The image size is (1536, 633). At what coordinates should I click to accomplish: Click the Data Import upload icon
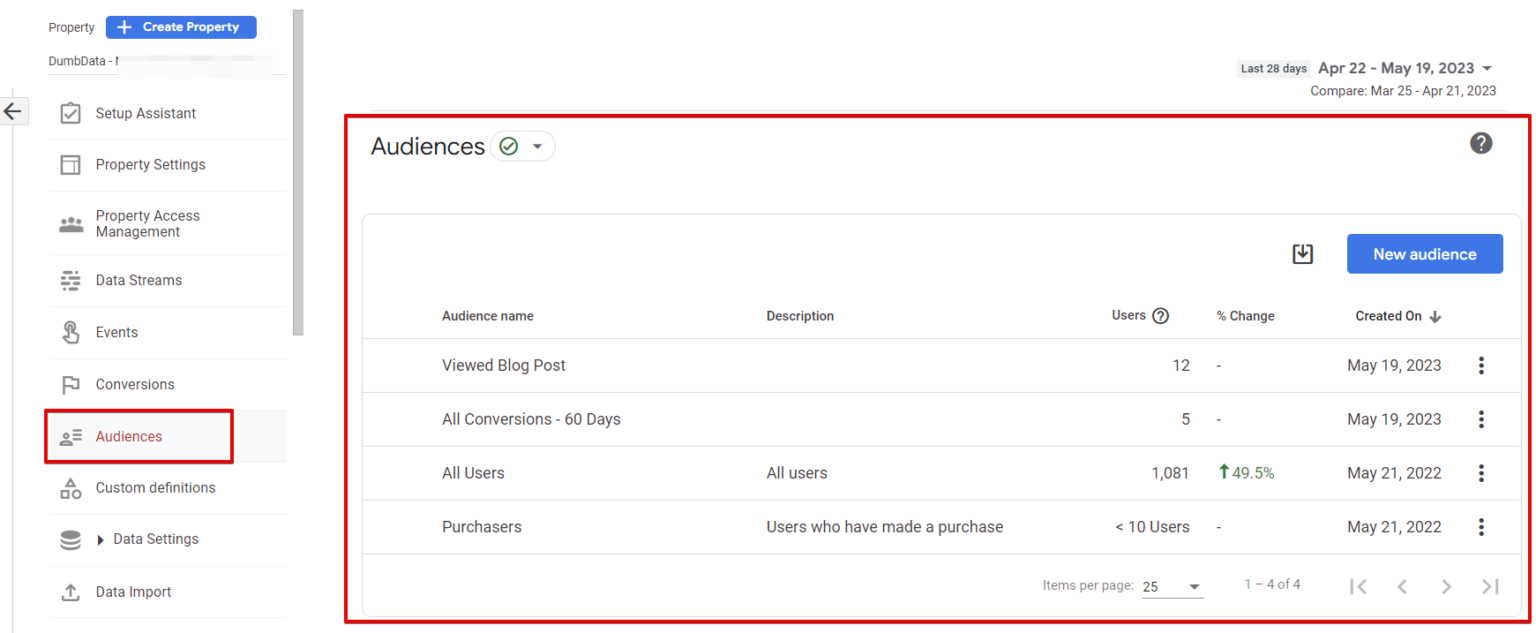[70, 591]
